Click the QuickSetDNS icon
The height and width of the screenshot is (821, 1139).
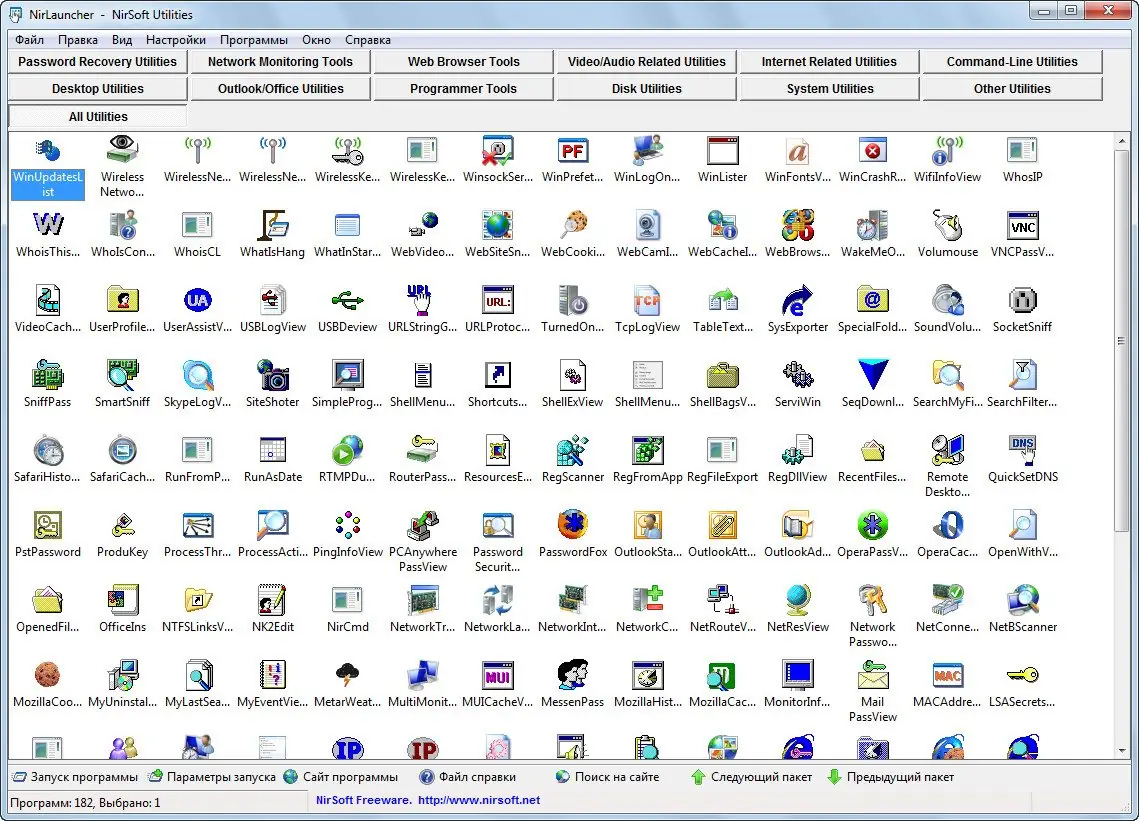tap(1023, 450)
